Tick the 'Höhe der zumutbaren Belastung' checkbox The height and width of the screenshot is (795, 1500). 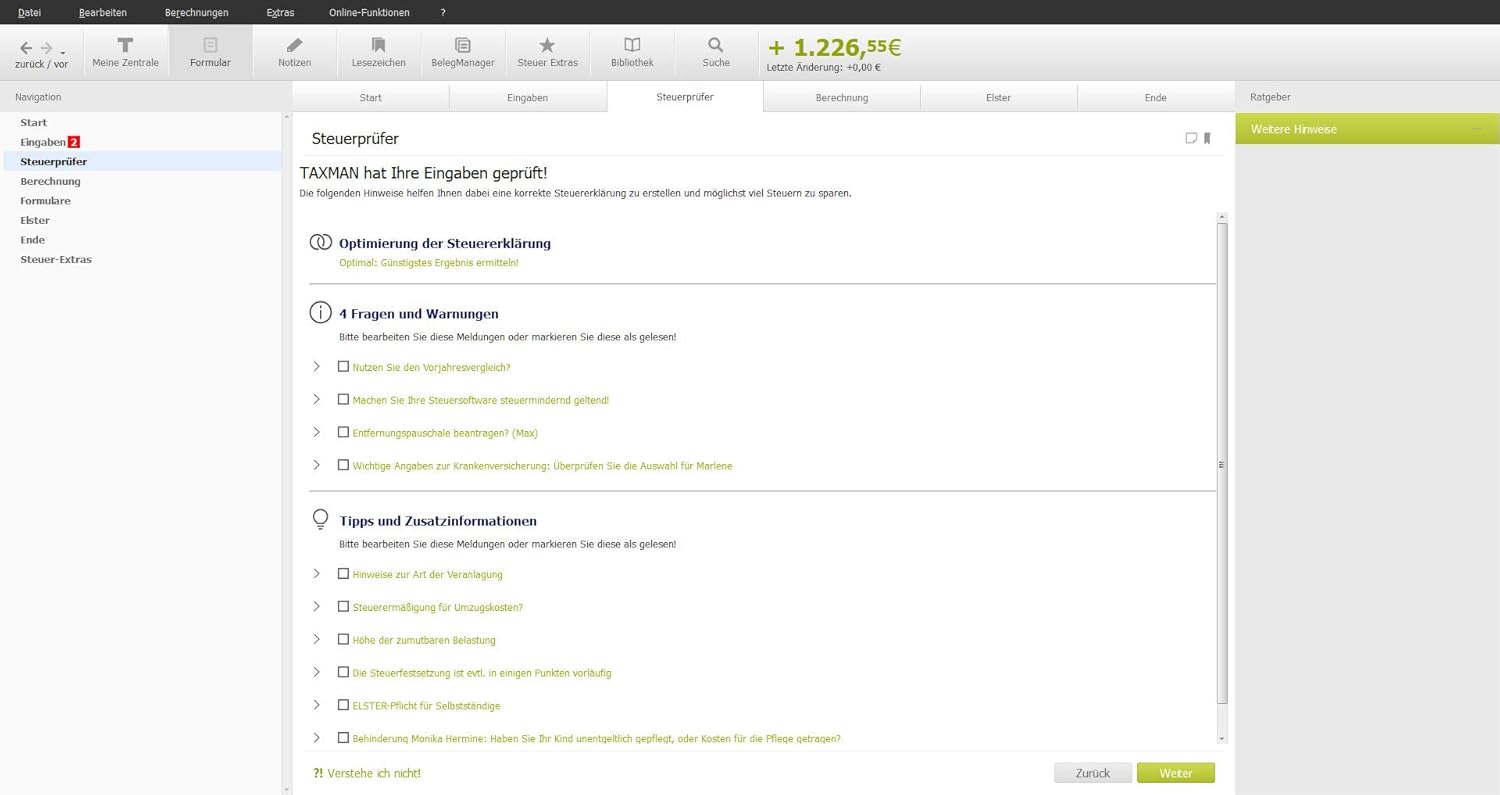pyautogui.click(x=343, y=640)
